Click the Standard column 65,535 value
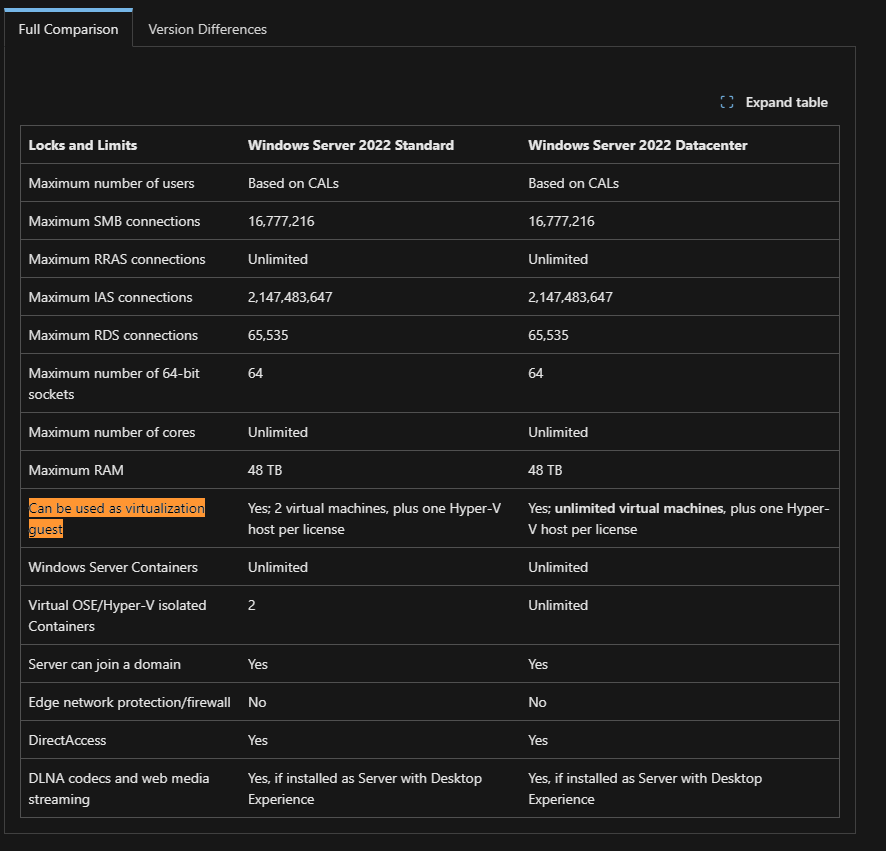This screenshot has height=851, width=886. [x=268, y=335]
